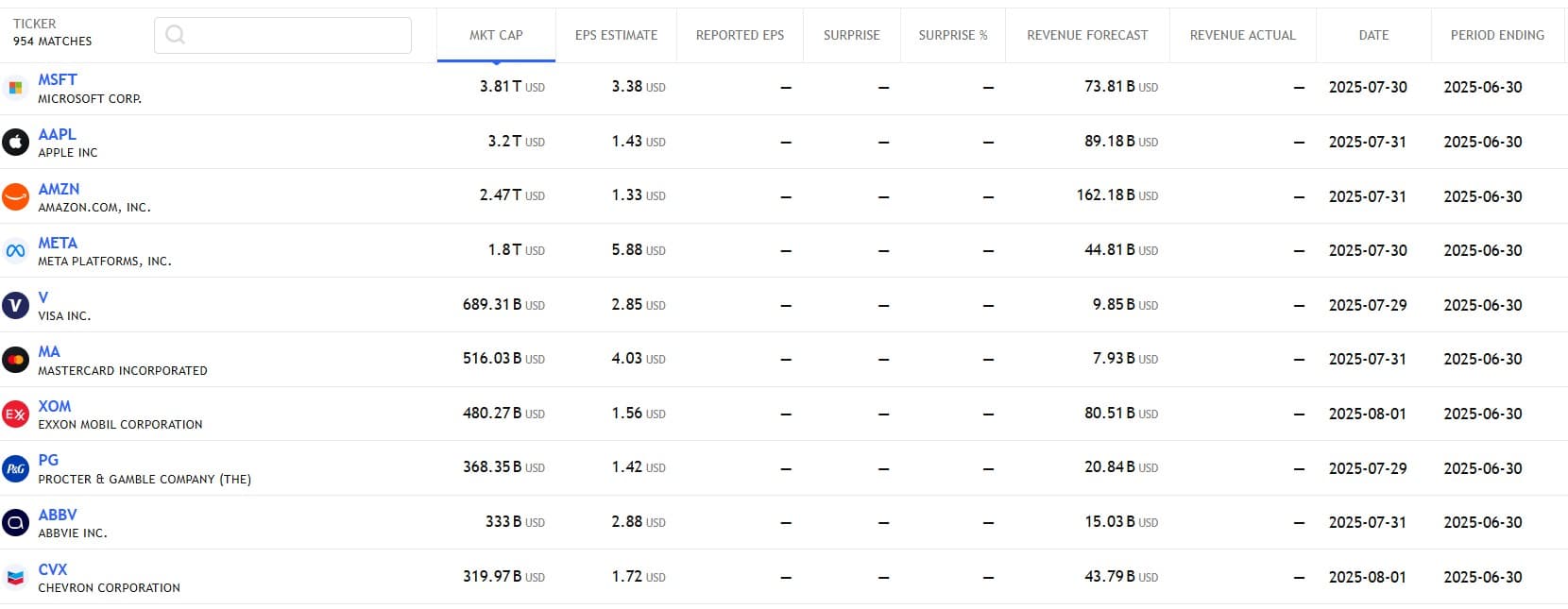
Task: Click the Amazon logo icon
Action: point(15,196)
